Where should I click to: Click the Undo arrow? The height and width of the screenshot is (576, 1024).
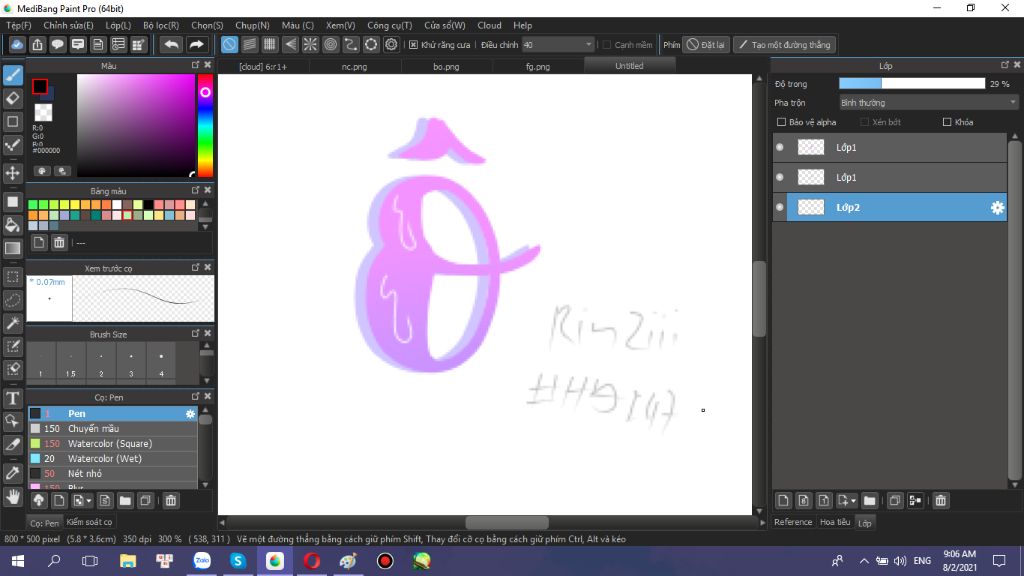point(172,44)
